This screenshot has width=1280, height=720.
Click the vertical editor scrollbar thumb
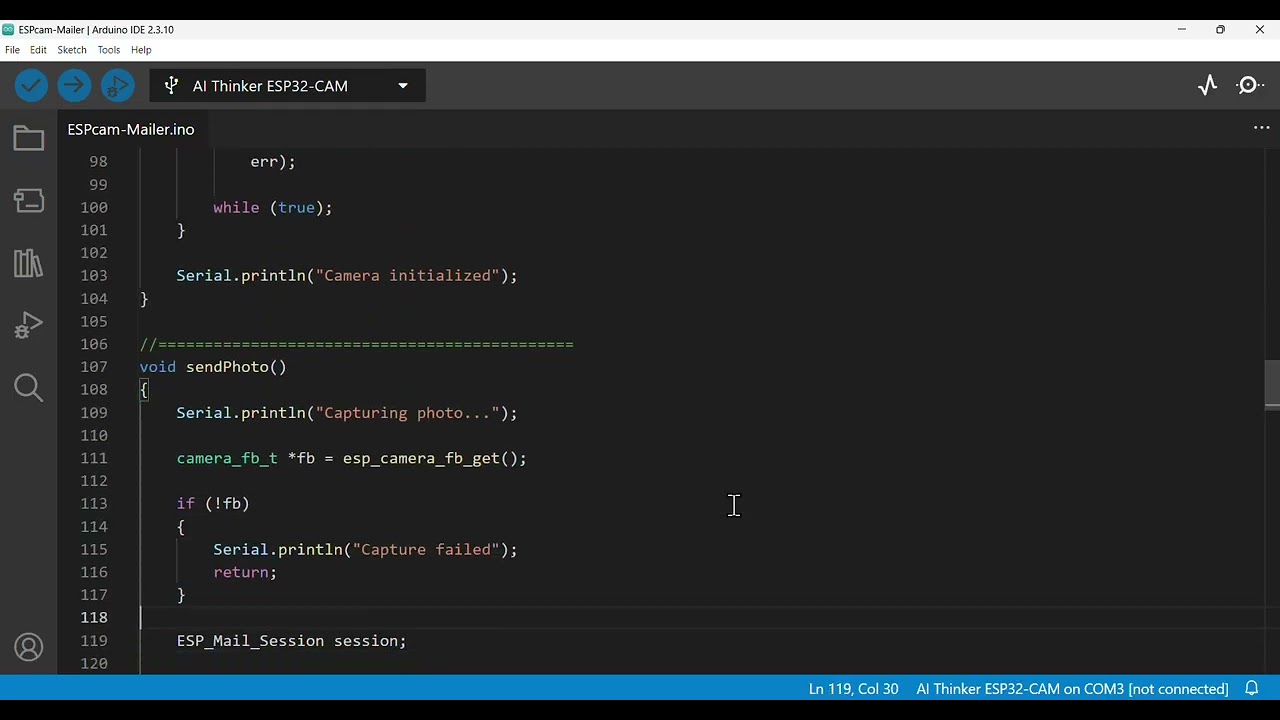click(1272, 383)
